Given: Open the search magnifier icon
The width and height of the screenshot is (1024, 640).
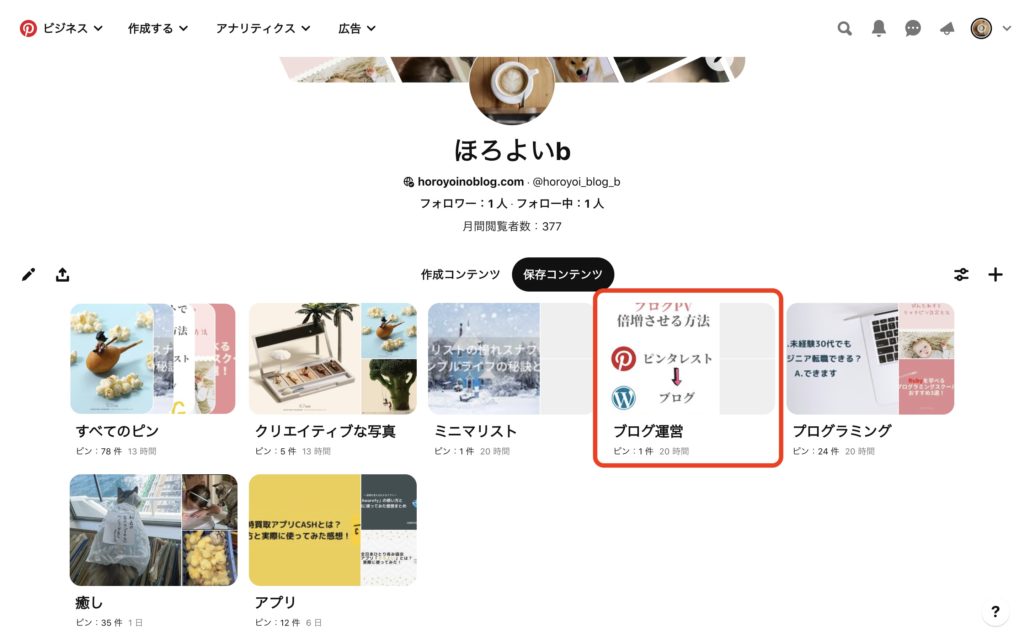Looking at the screenshot, I should pos(844,28).
